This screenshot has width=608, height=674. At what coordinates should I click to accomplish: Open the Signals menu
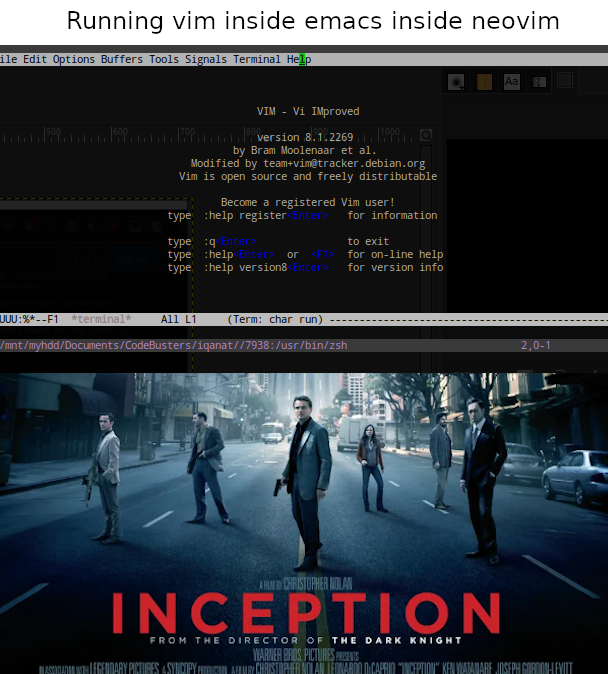coord(206,59)
